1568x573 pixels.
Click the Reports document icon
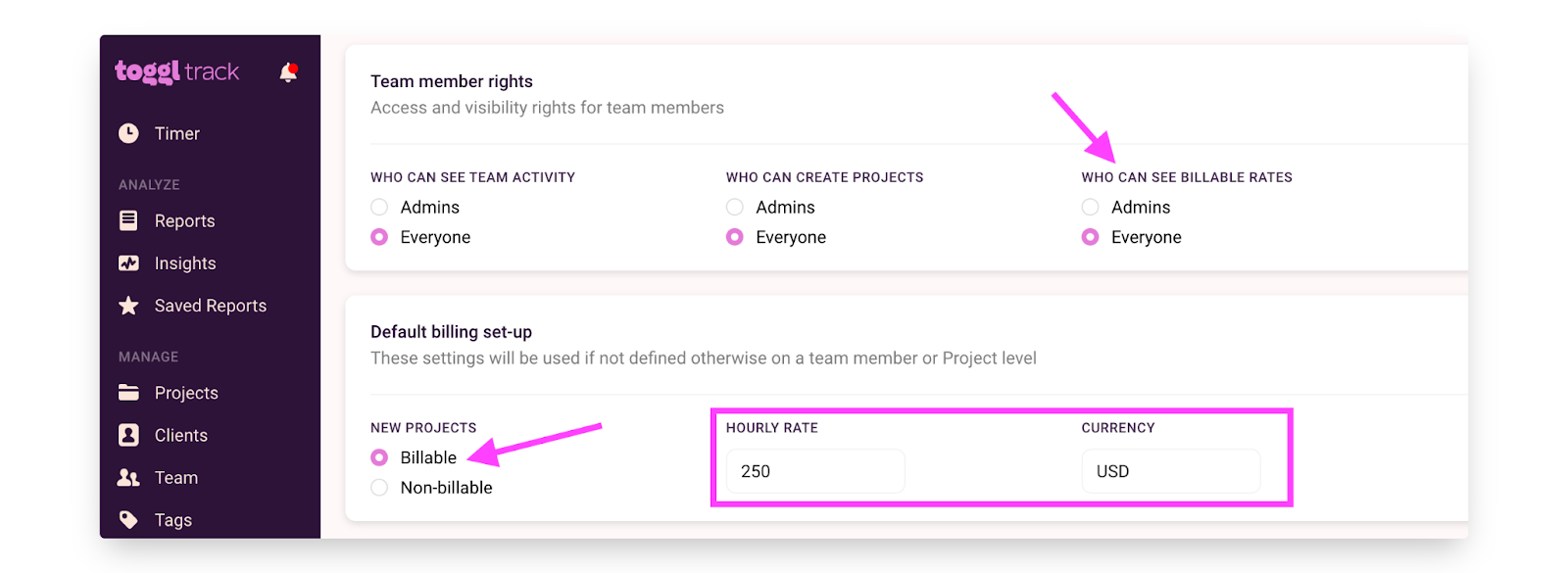[x=128, y=220]
